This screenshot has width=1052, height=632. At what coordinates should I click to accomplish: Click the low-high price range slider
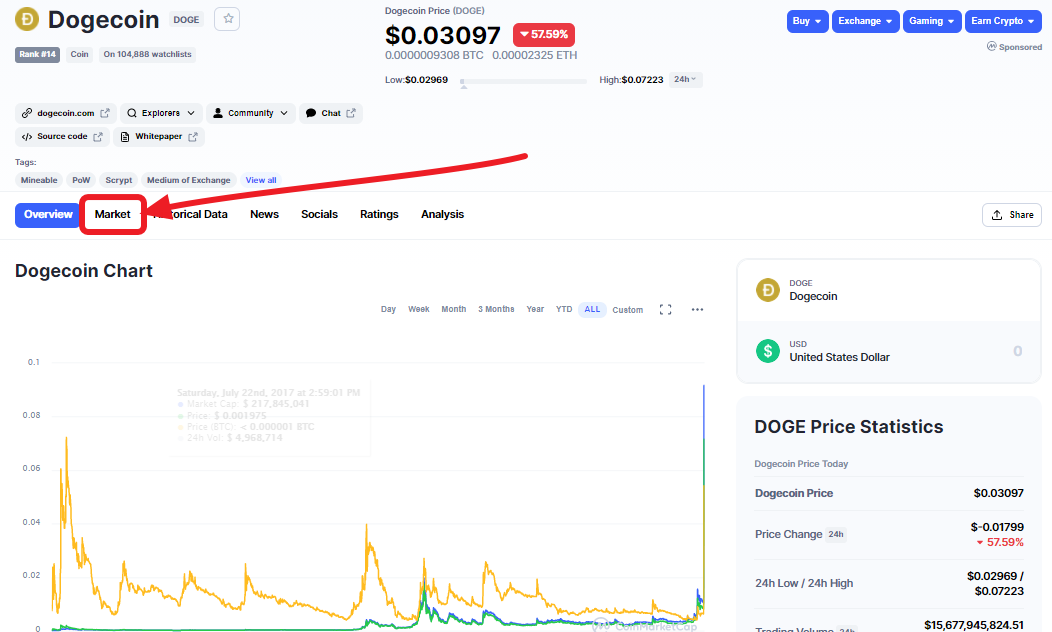tap(523, 81)
